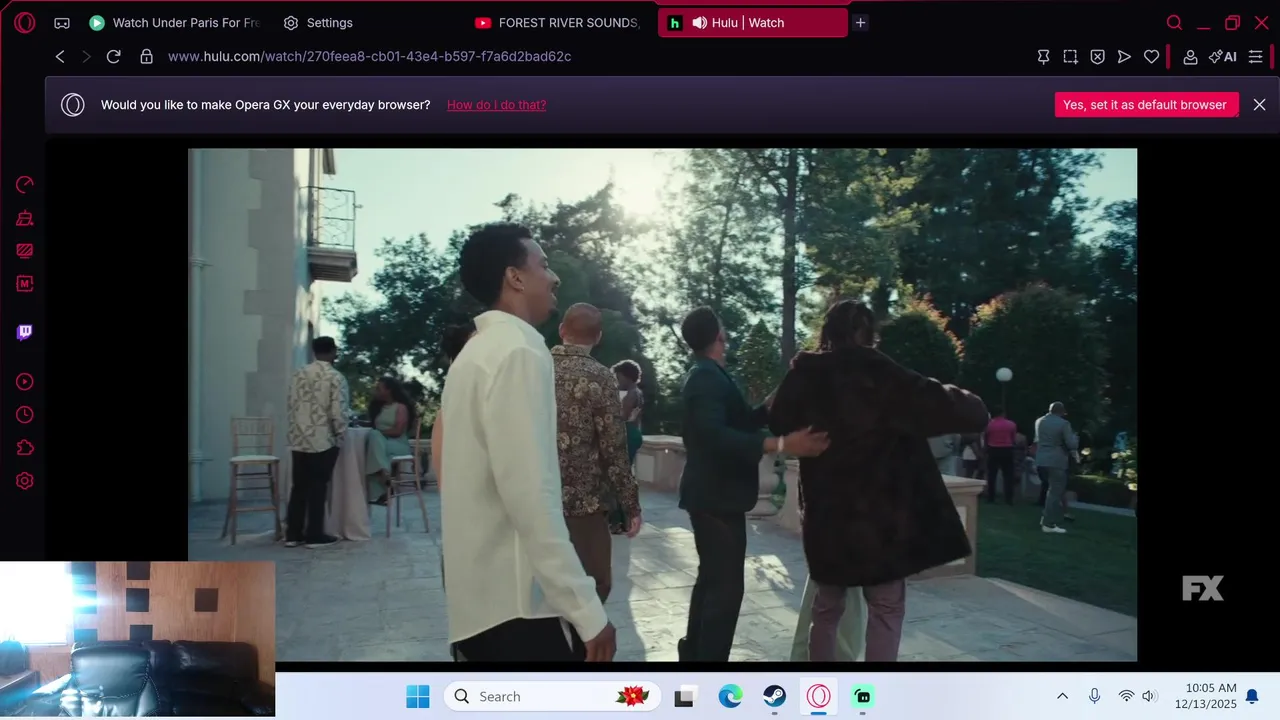This screenshot has width=1280, height=720.
Task: Open the Pinboards pin icon
Action: [x=1043, y=57]
